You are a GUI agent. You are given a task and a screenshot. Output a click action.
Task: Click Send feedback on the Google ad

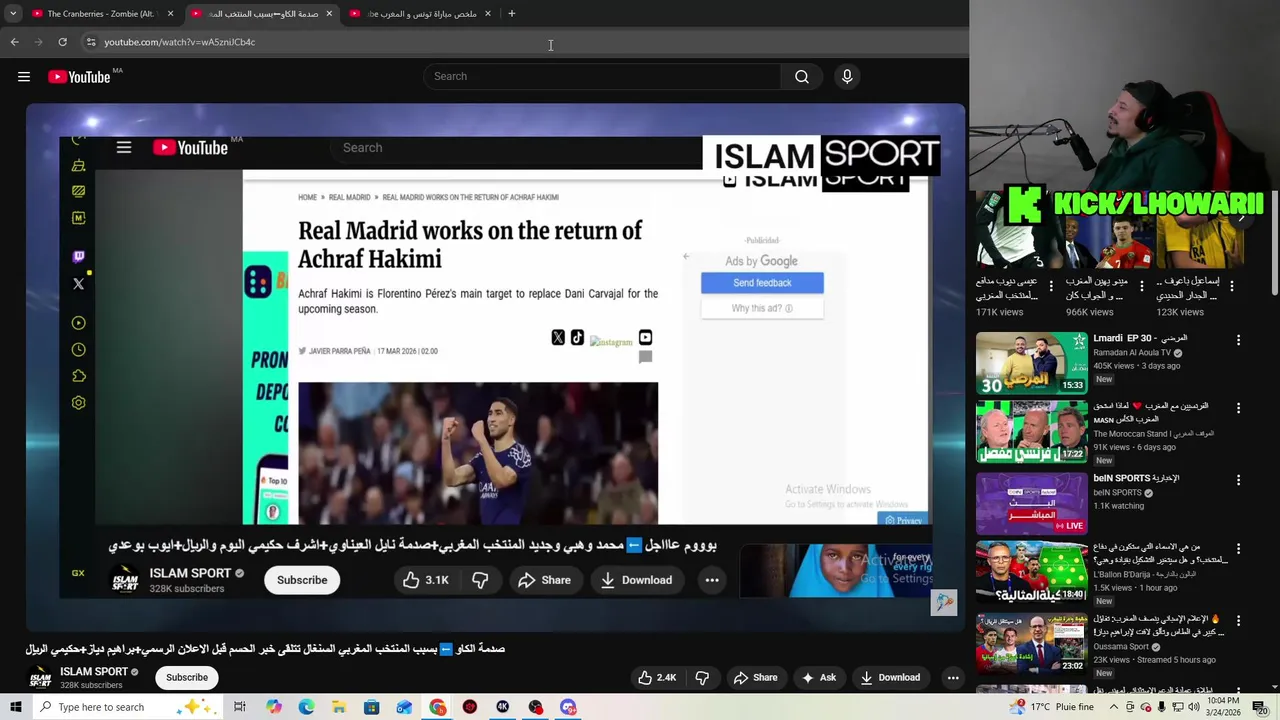coord(762,283)
